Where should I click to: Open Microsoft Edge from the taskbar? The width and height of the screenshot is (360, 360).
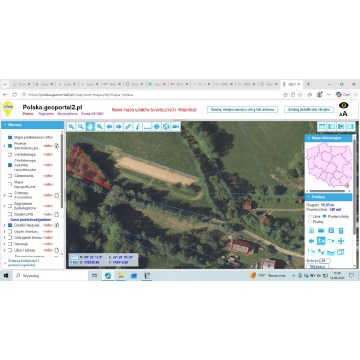[108, 276]
